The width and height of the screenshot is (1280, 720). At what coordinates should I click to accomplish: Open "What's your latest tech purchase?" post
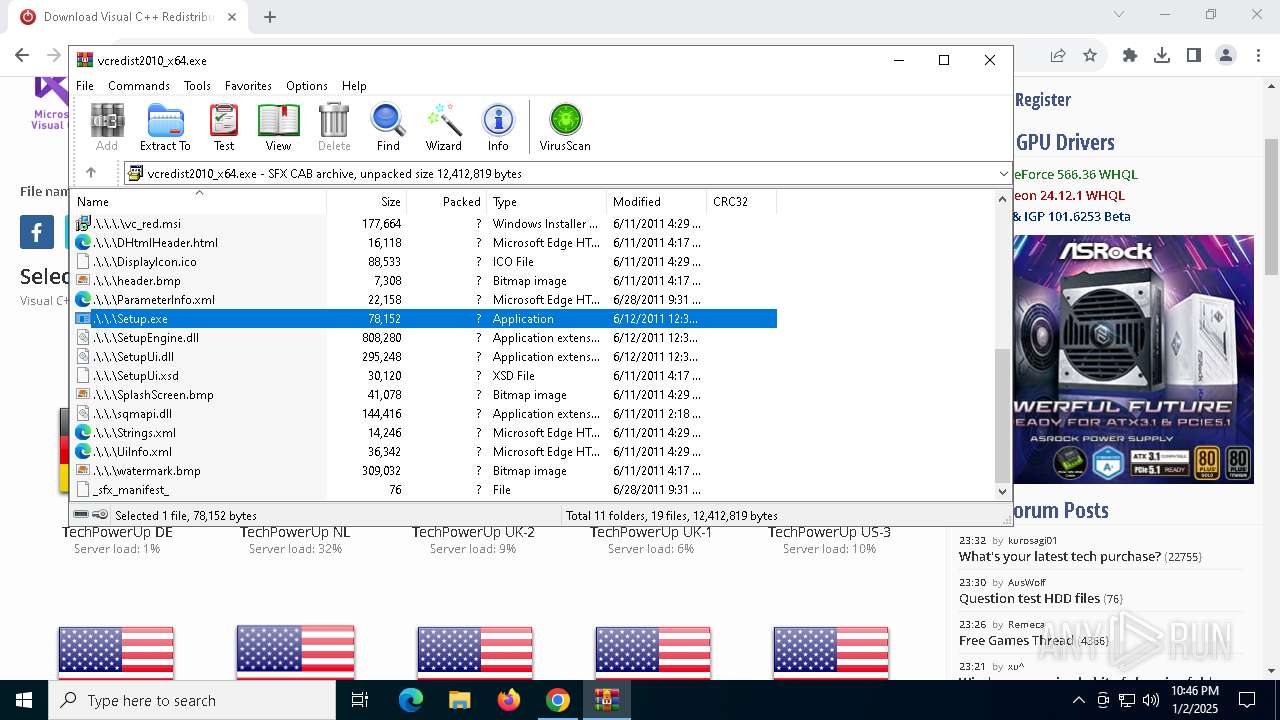1060,557
